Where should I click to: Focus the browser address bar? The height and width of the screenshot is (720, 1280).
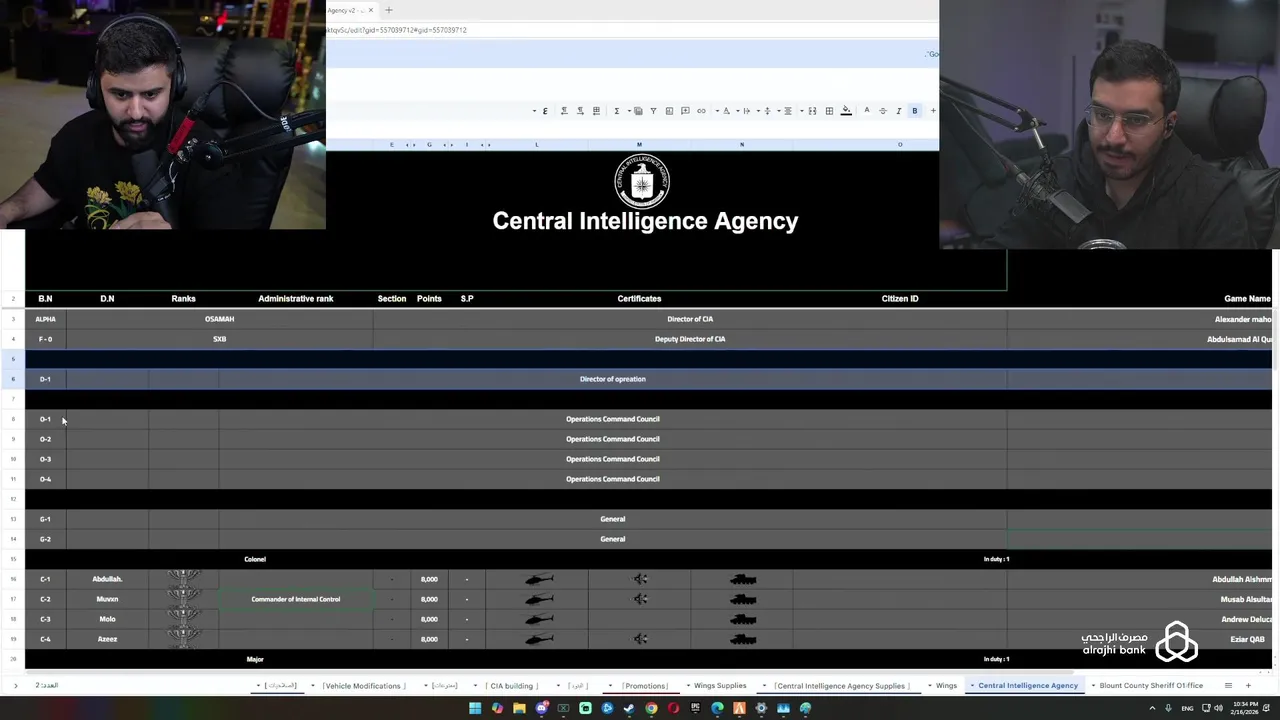point(630,30)
